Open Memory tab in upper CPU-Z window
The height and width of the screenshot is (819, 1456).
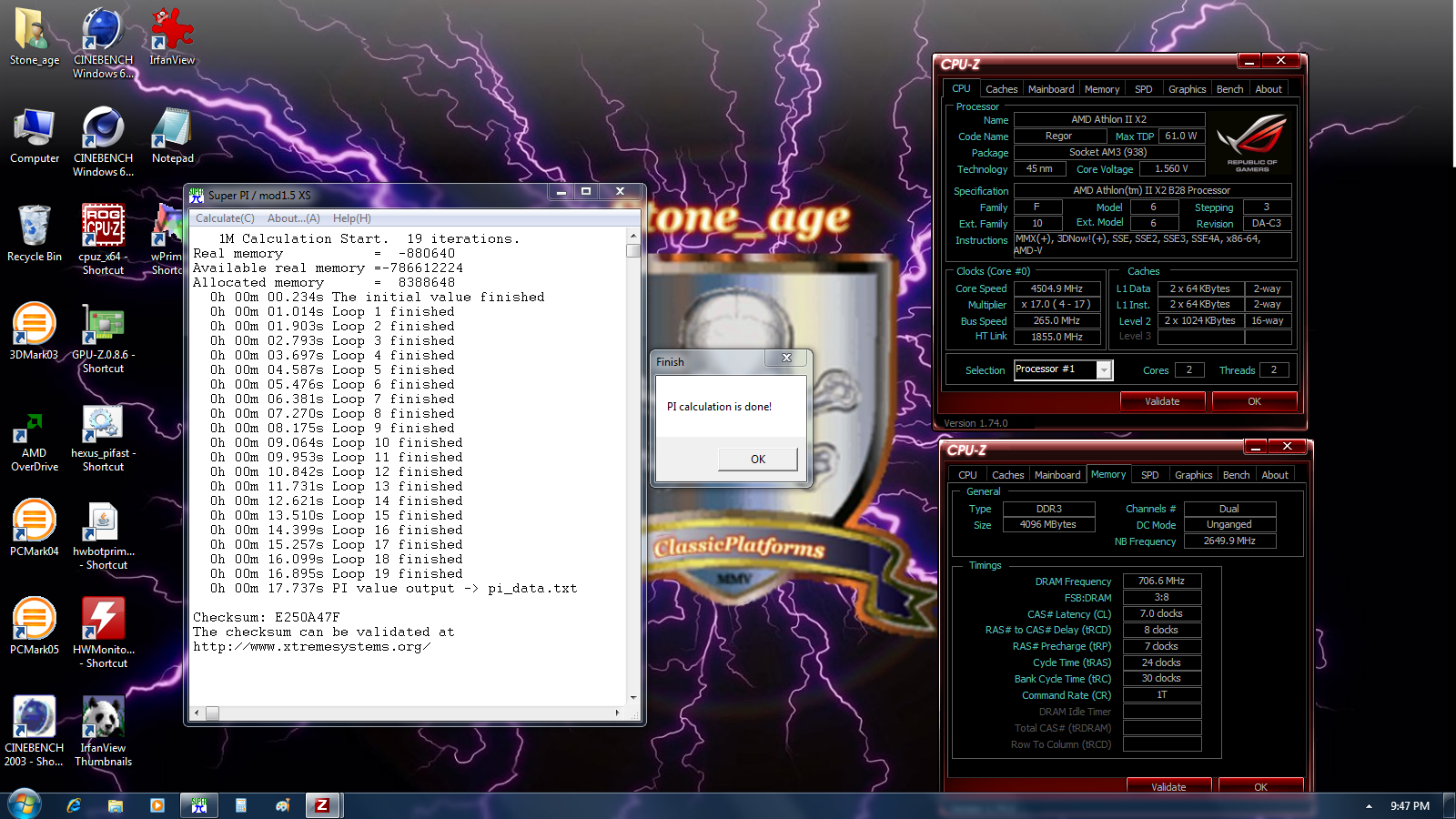pos(1102,89)
